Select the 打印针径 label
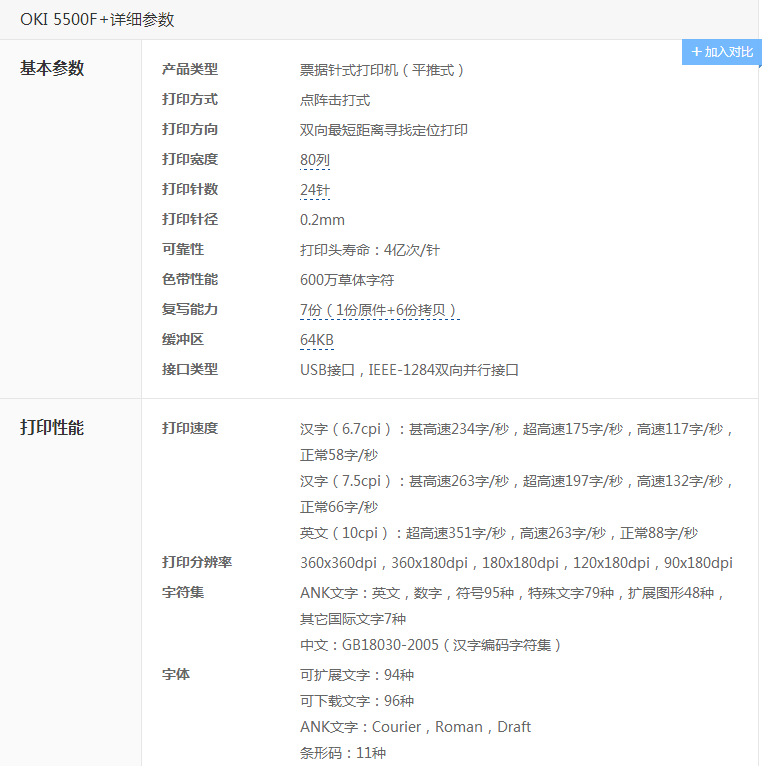765x766 pixels. (x=190, y=219)
